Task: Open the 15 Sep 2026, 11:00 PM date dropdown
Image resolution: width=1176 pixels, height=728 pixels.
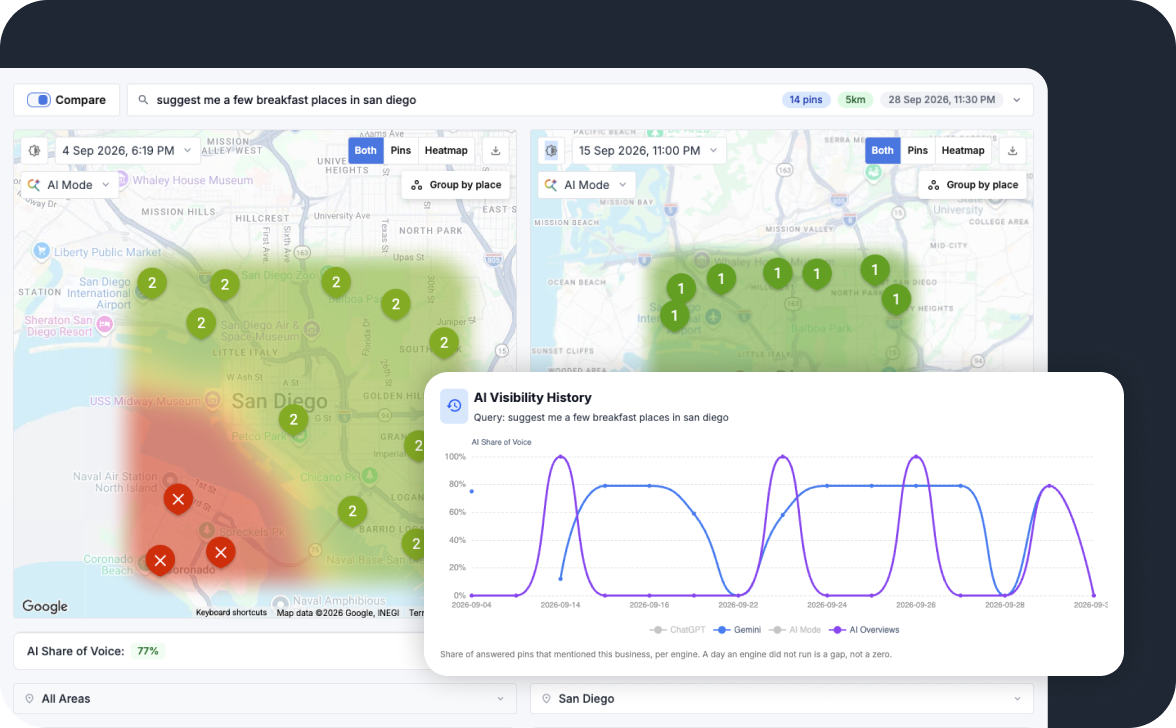Action: click(x=649, y=151)
